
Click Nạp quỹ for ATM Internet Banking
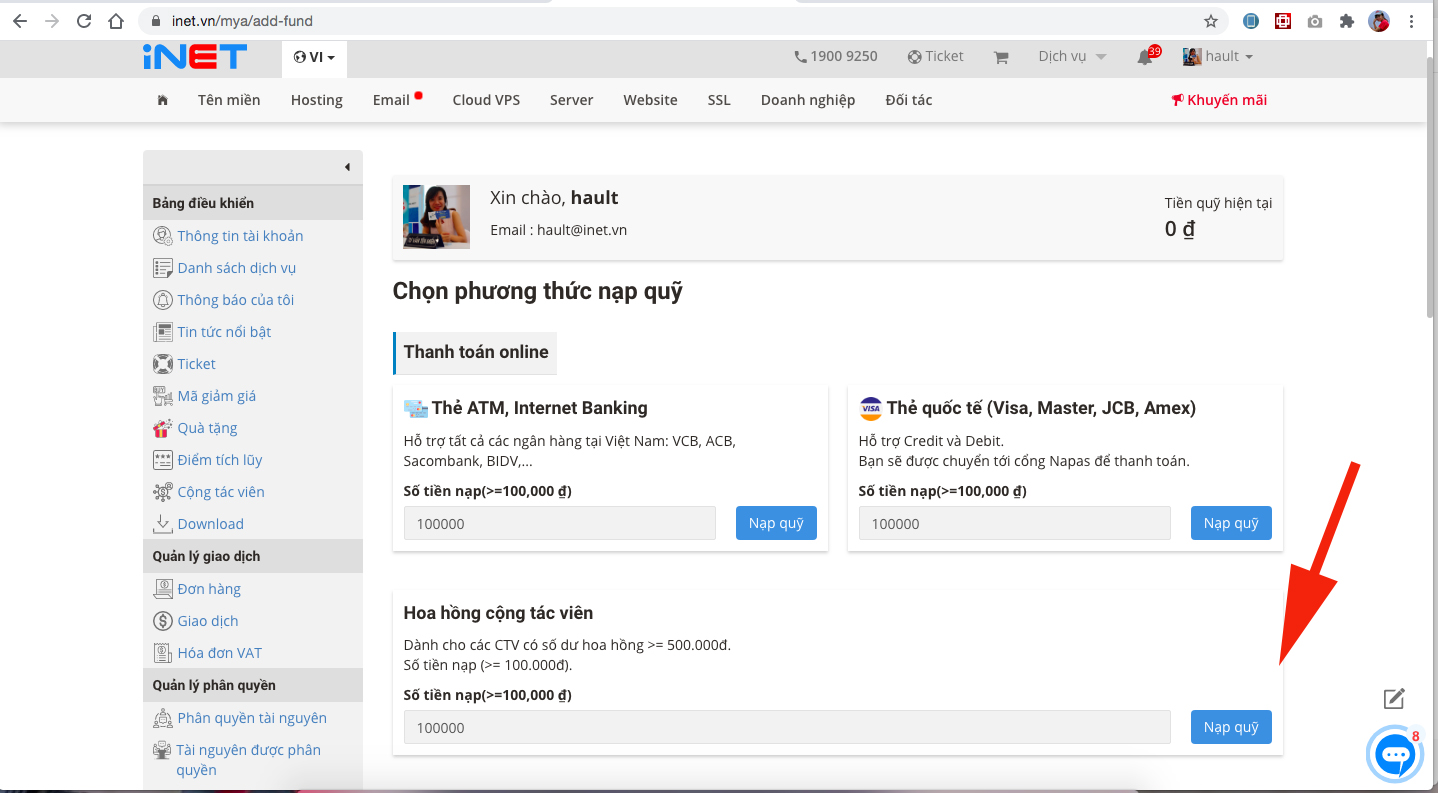(776, 523)
